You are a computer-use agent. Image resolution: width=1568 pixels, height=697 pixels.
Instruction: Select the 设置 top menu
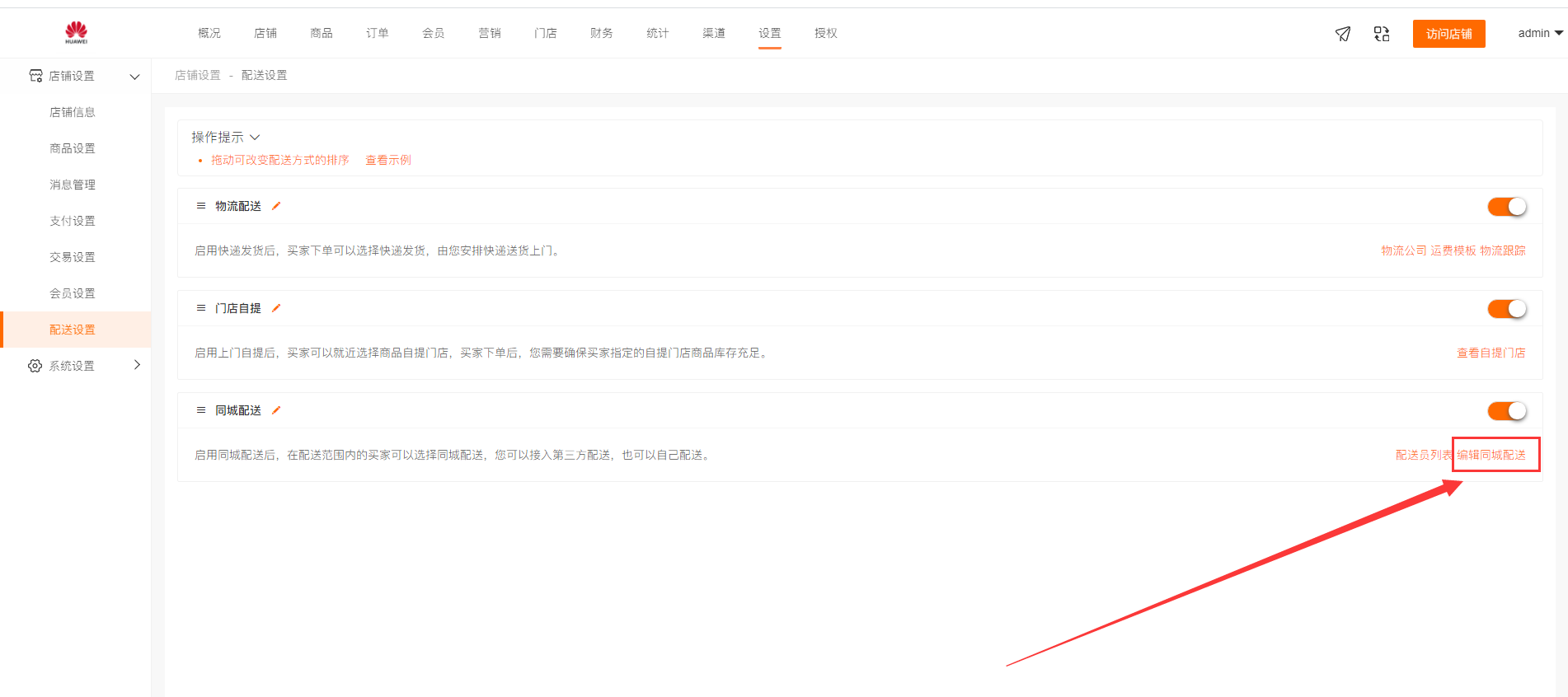tap(770, 33)
